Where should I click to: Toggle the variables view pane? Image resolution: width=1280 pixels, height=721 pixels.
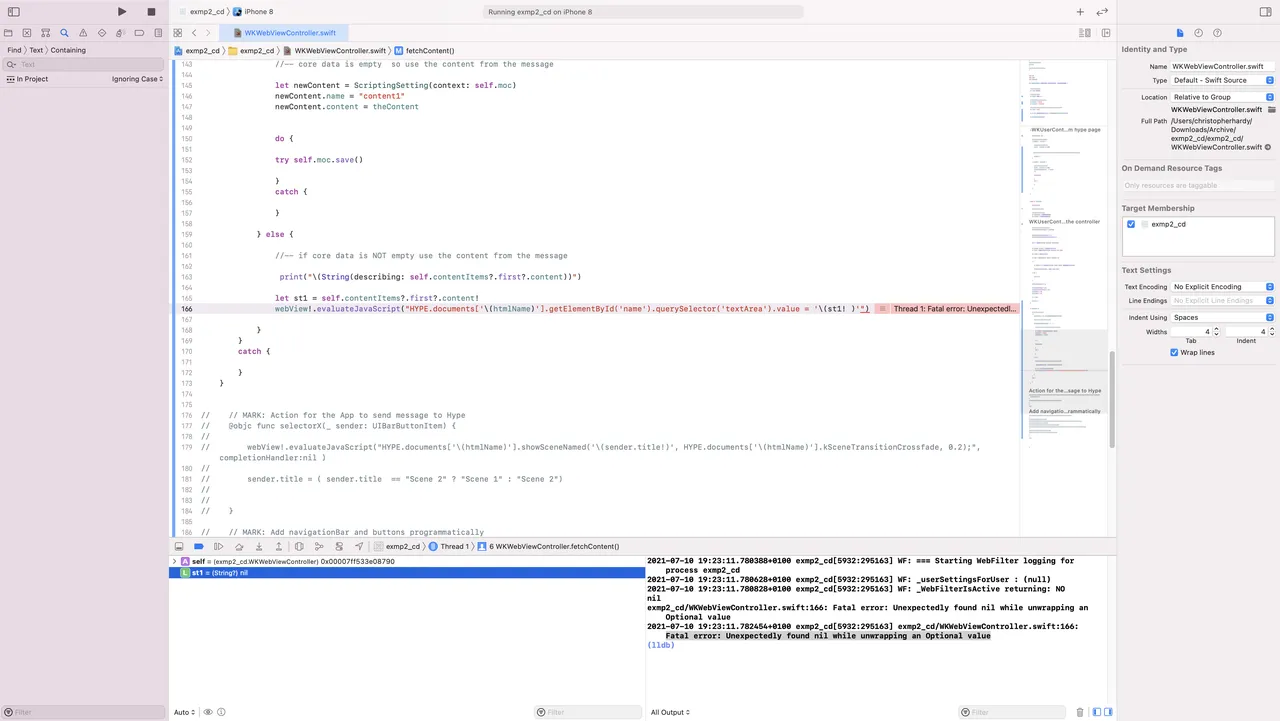[x=1097, y=712]
